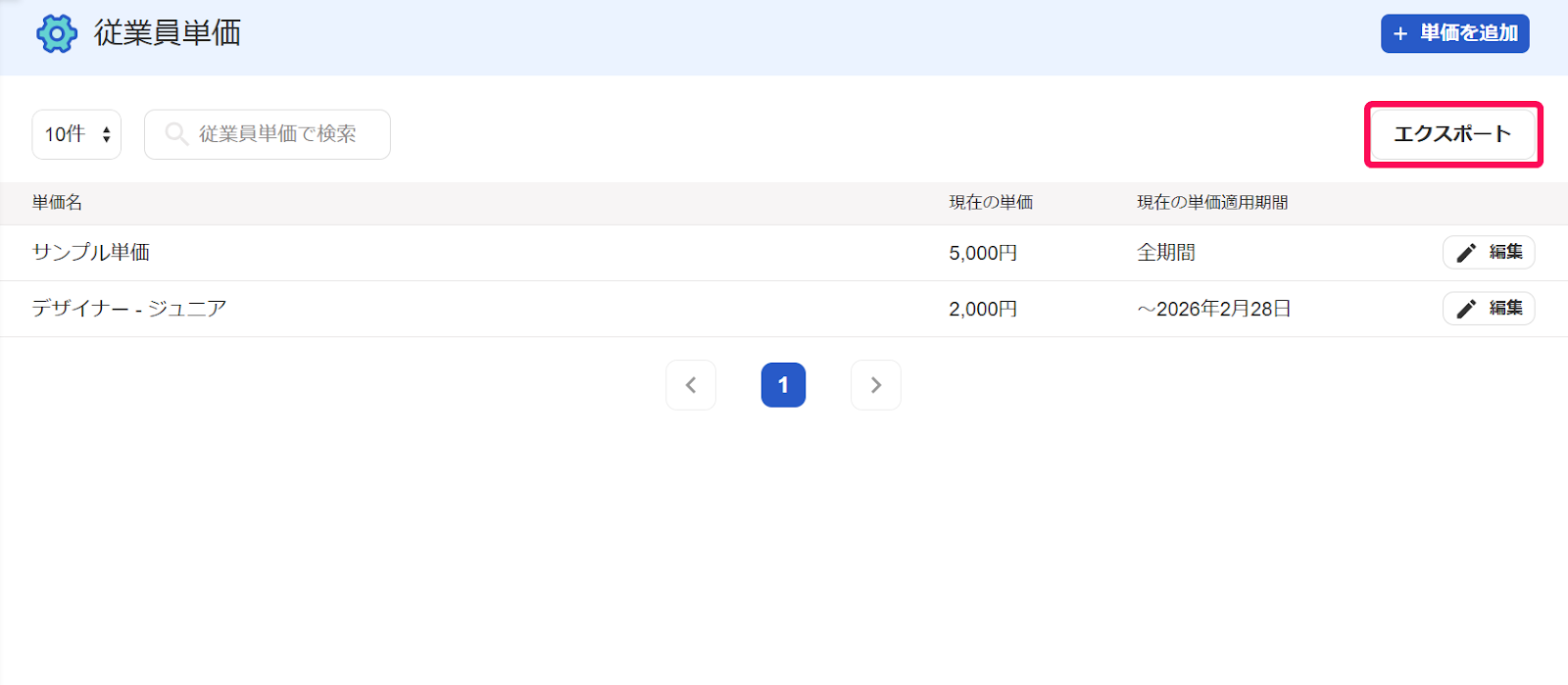Select the デザイナー - ジュニア row name
1568x685 pixels.
tap(129, 309)
